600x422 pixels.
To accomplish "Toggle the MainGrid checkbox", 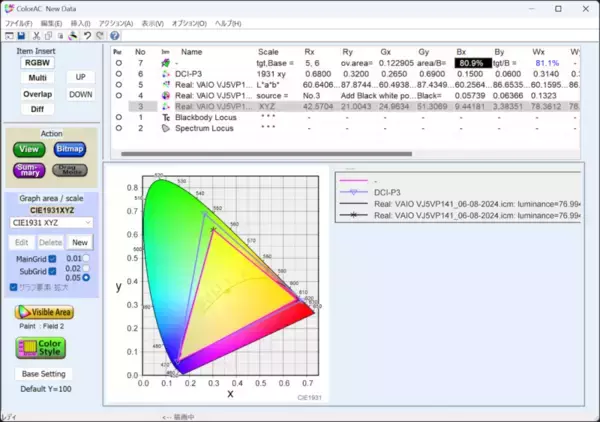I will (53, 260).
